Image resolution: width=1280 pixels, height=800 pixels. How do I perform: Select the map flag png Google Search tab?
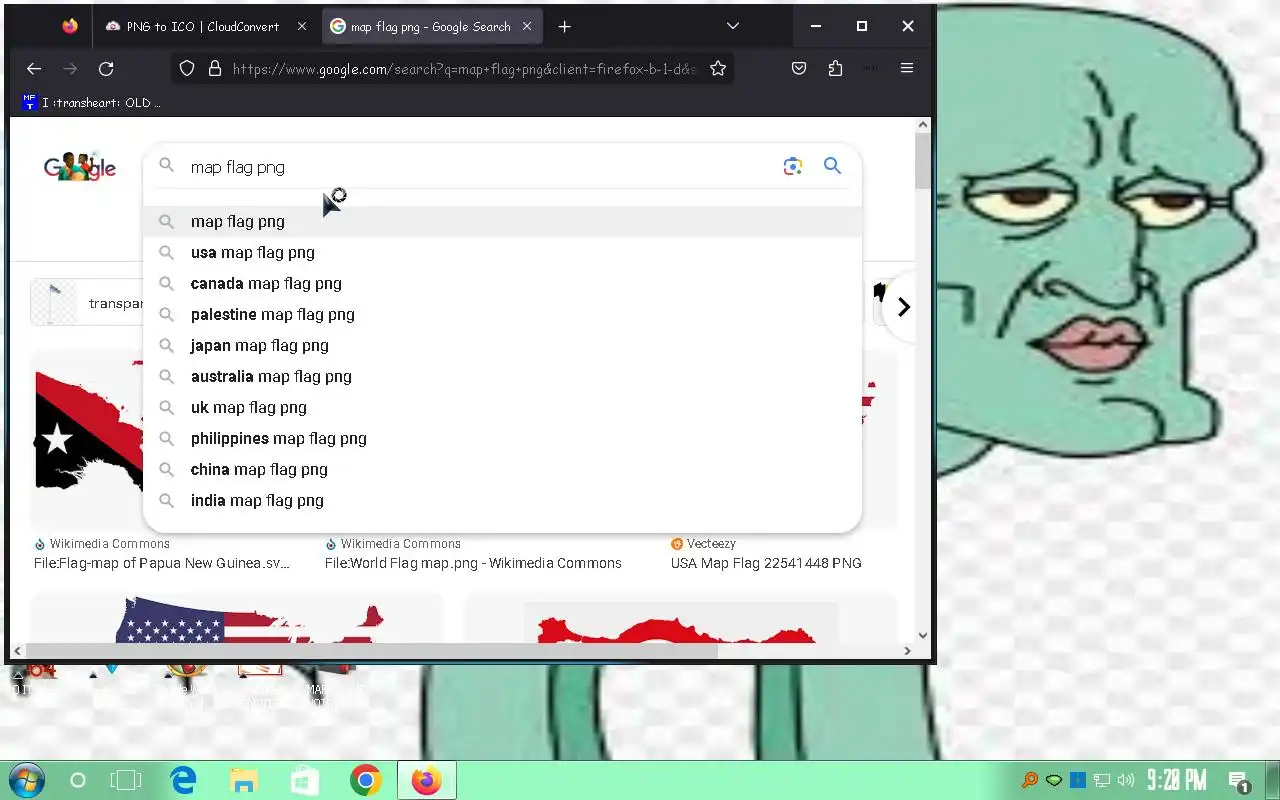click(x=433, y=27)
